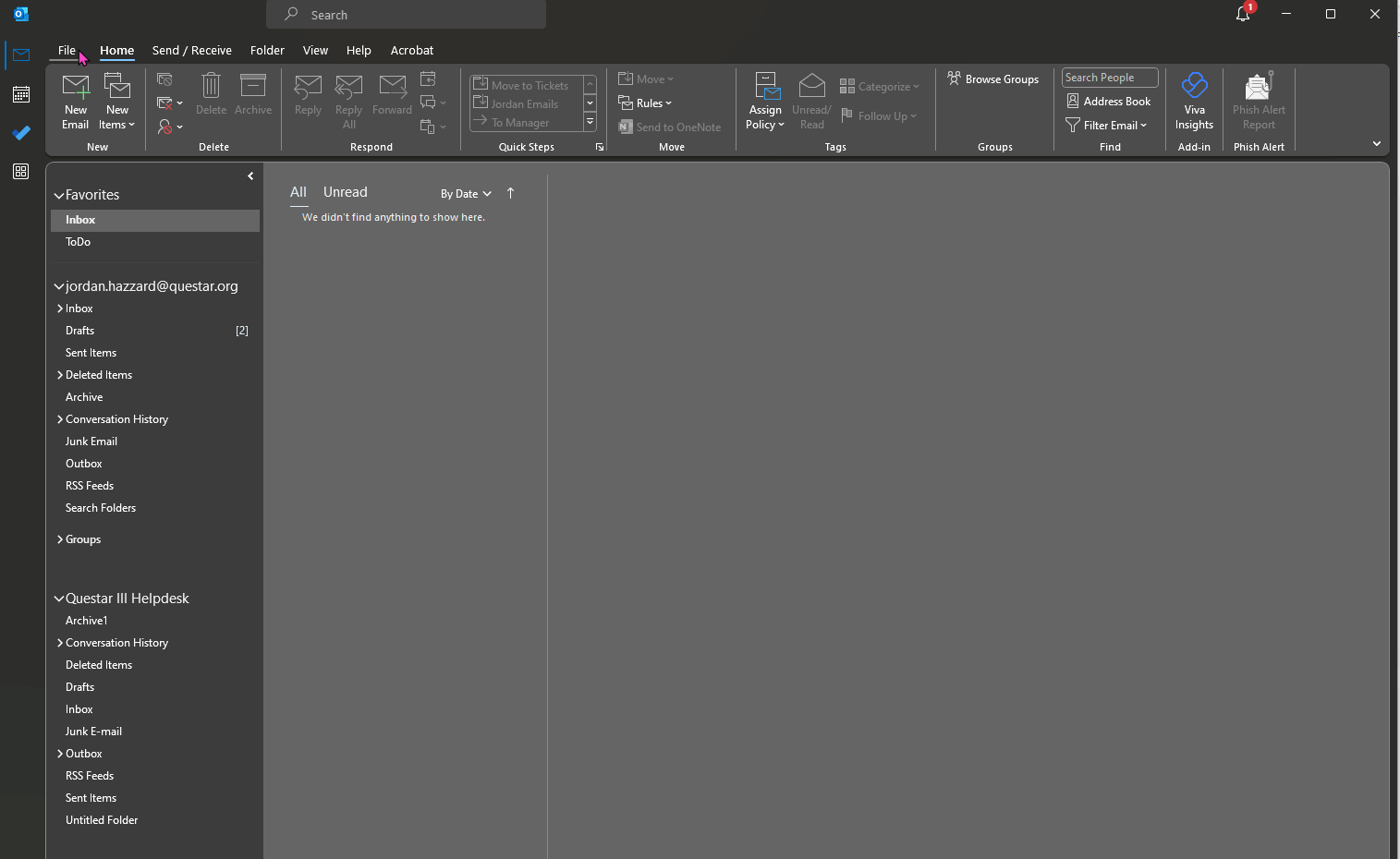Click the Ignore conversation icon

pos(164,79)
